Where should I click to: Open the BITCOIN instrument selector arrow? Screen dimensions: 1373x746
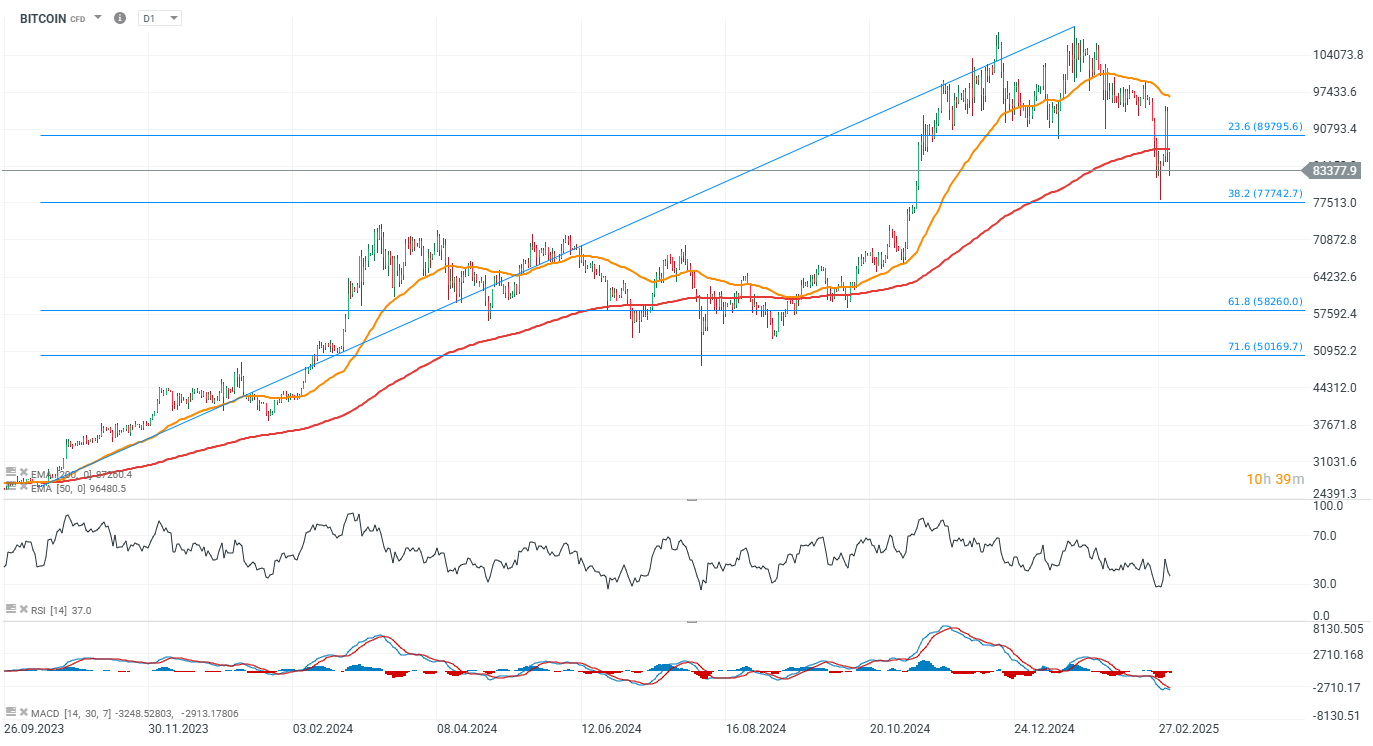(x=98, y=18)
